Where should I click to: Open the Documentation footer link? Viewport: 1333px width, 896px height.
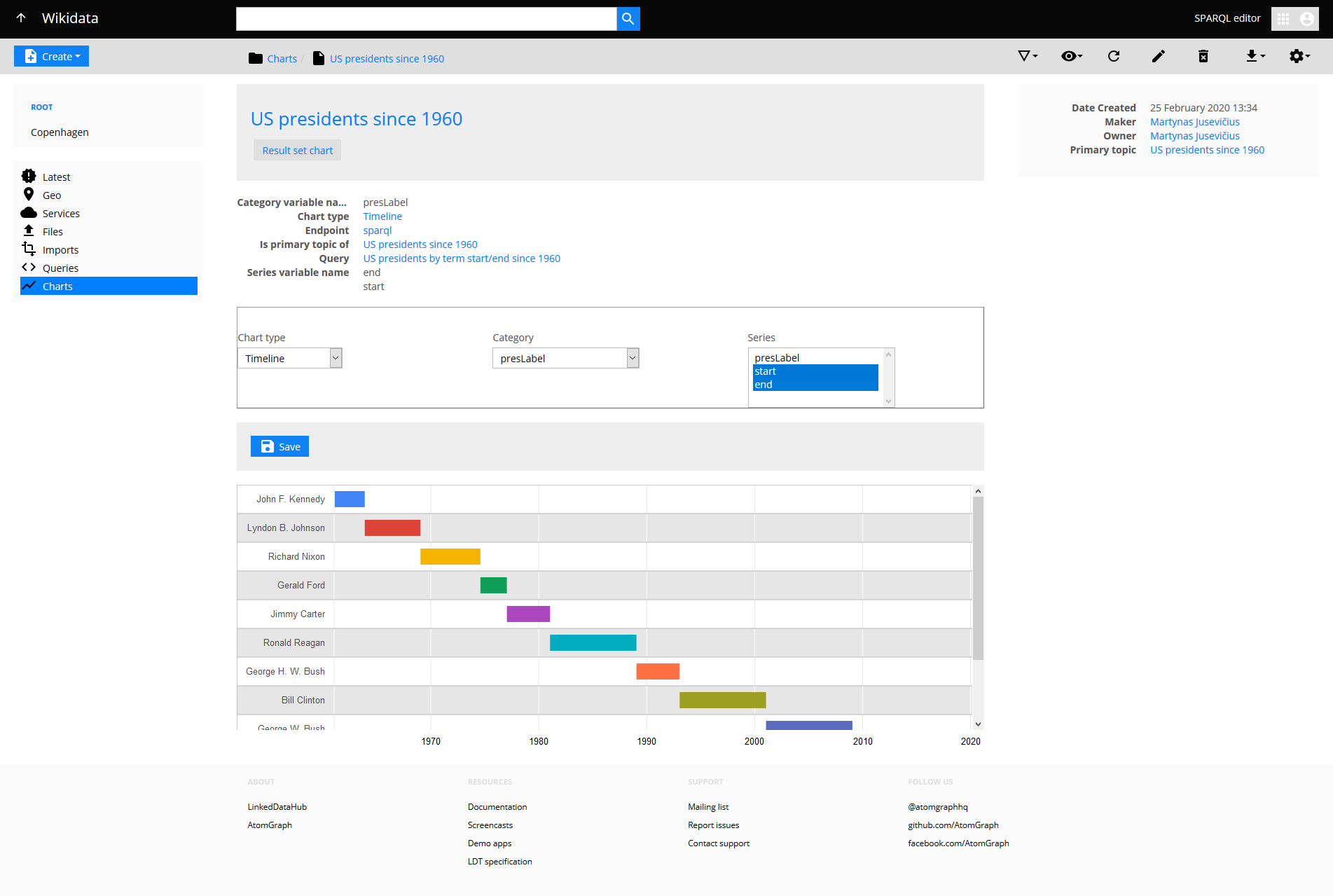tap(497, 806)
